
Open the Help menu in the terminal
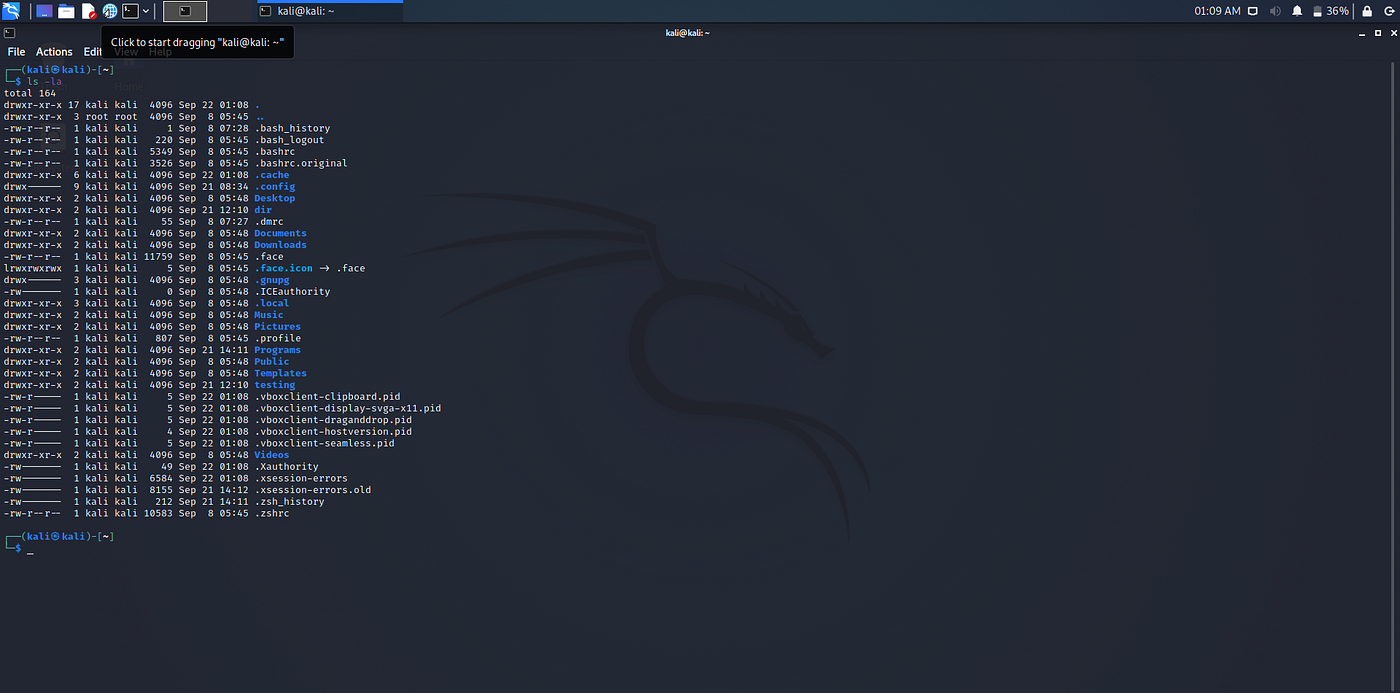(x=160, y=51)
